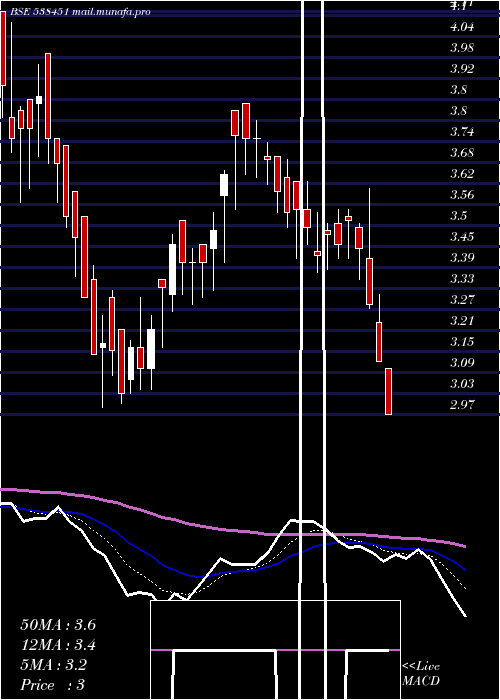Viewport: 500px width, 700px height.
Task: Click the 3.09 price axis label
Action: click(x=462, y=362)
